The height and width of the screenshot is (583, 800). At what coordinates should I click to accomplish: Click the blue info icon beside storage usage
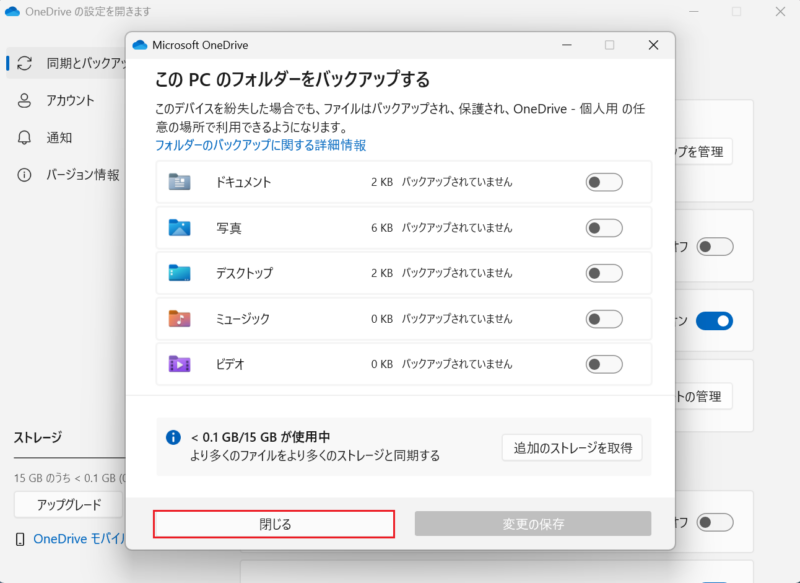[x=173, y=437]
